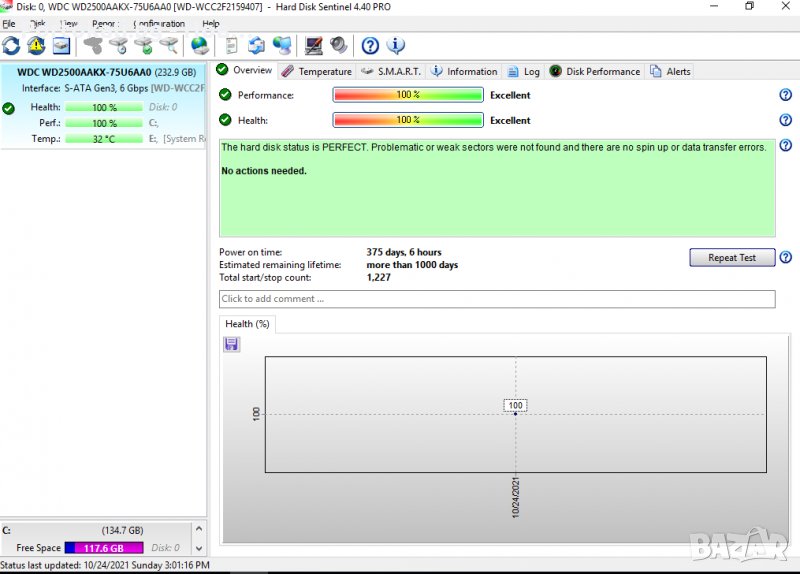Click the help icon beside the Performance row
This screenshot has width=800, height=574.
pos(785,95)
